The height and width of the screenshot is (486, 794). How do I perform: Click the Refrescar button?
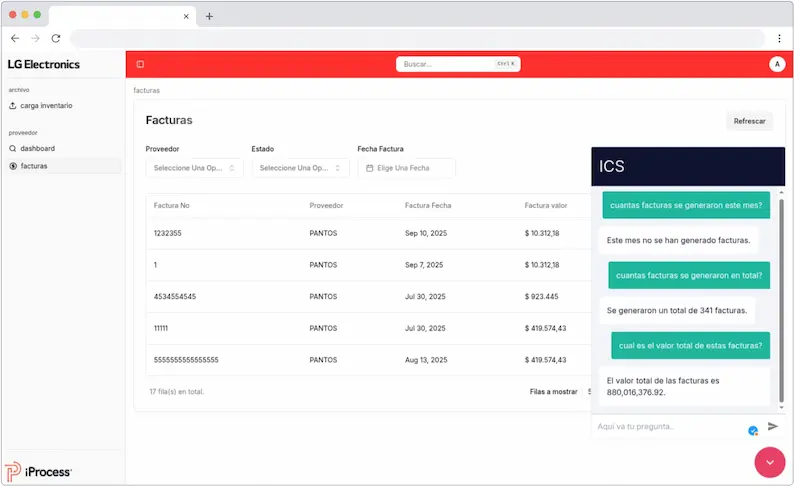[749, 121]
